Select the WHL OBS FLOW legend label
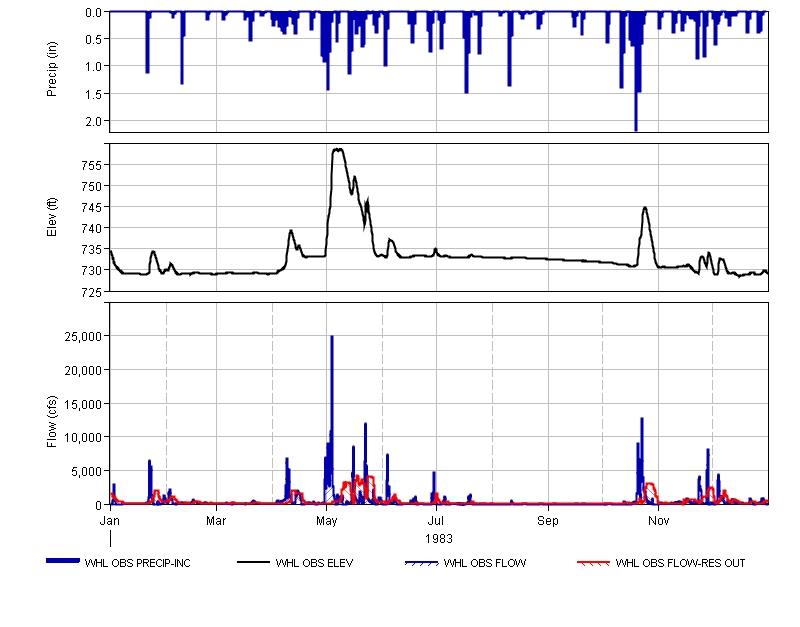The height and width of the screenshot is (627, 800). tap(485, 563)
